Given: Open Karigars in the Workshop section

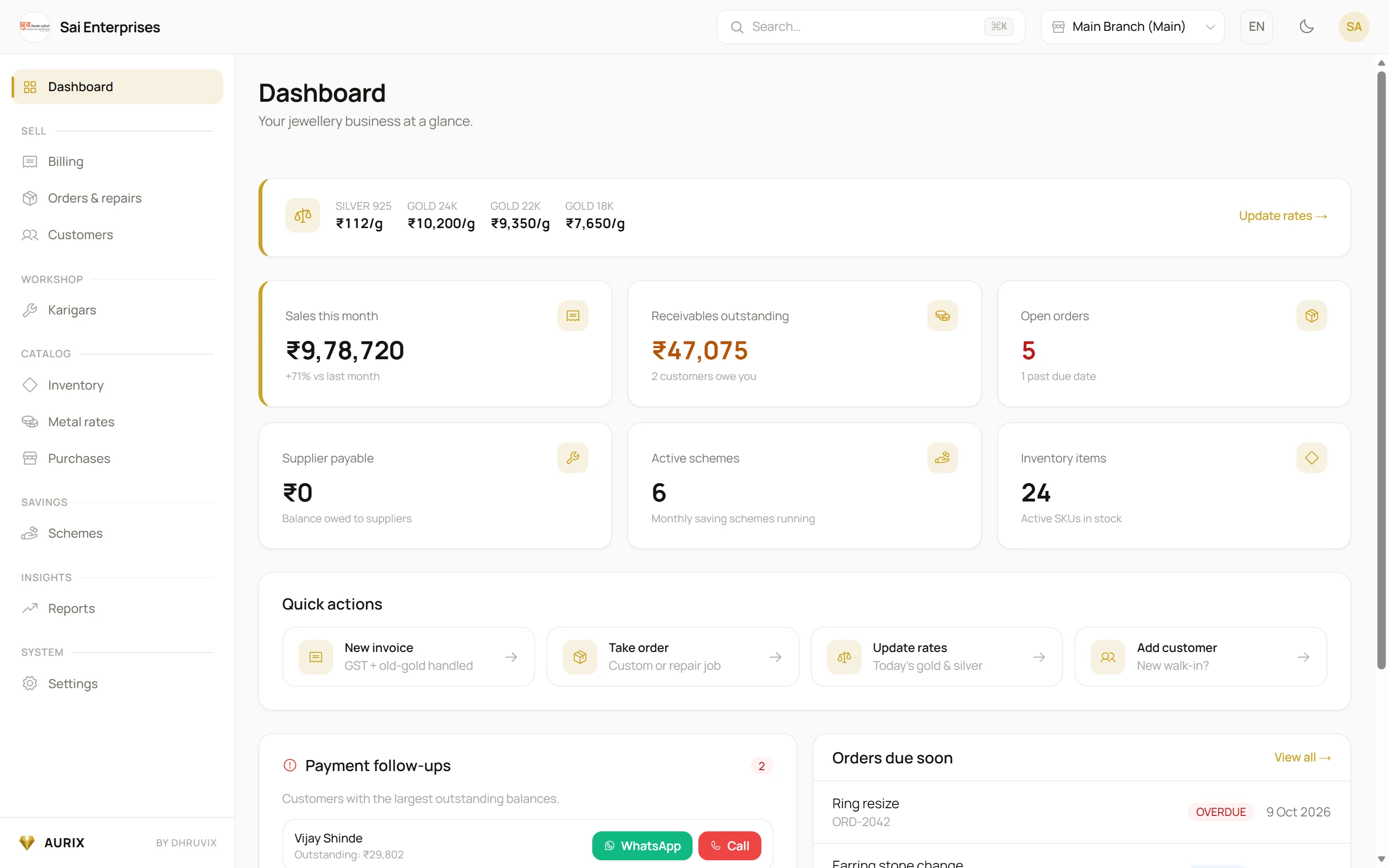Looking at the screenshot, I should 118,310.
